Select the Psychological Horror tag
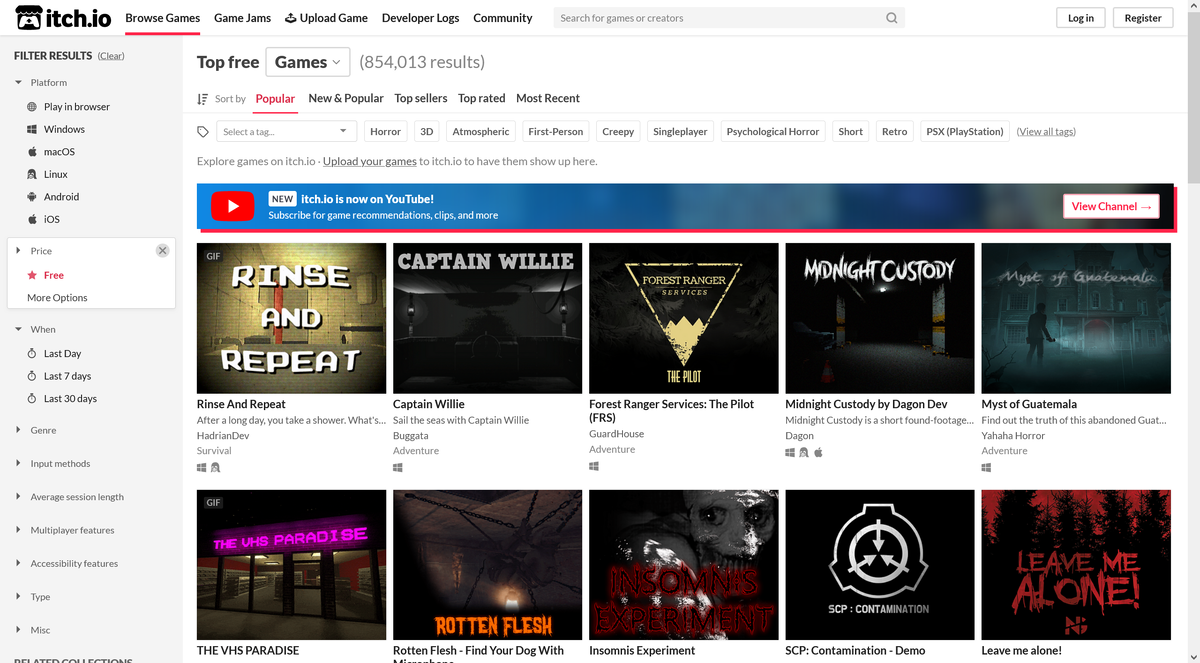The width and height of the screenshot is (1200, 663). [773, 132]
